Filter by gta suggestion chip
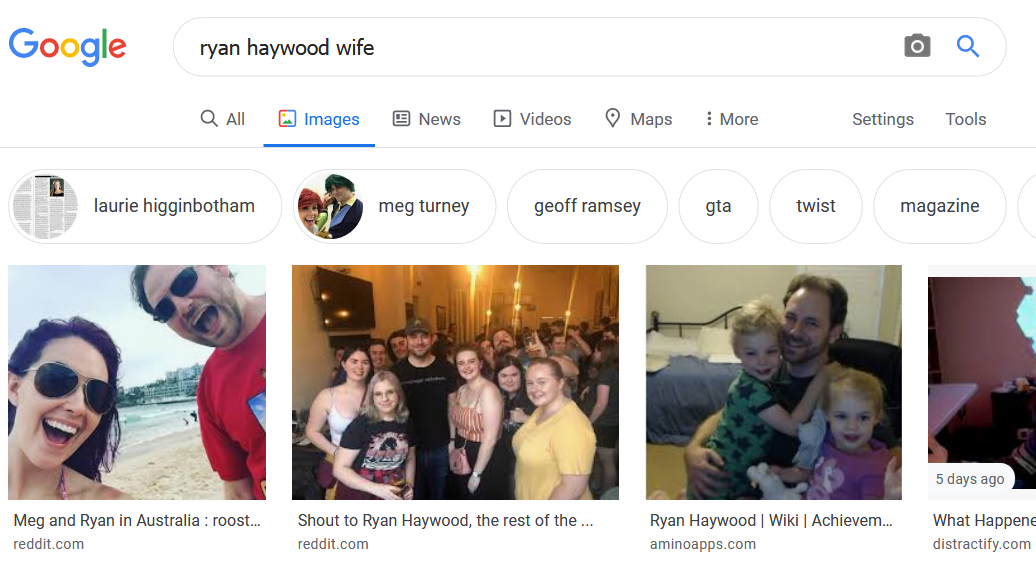1036x578 pixels. coord(718,206)
